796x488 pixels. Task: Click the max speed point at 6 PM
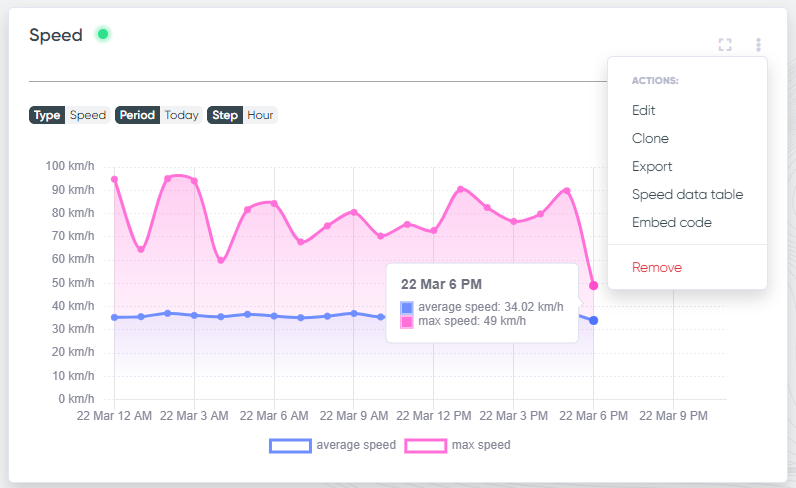(593, 286)
